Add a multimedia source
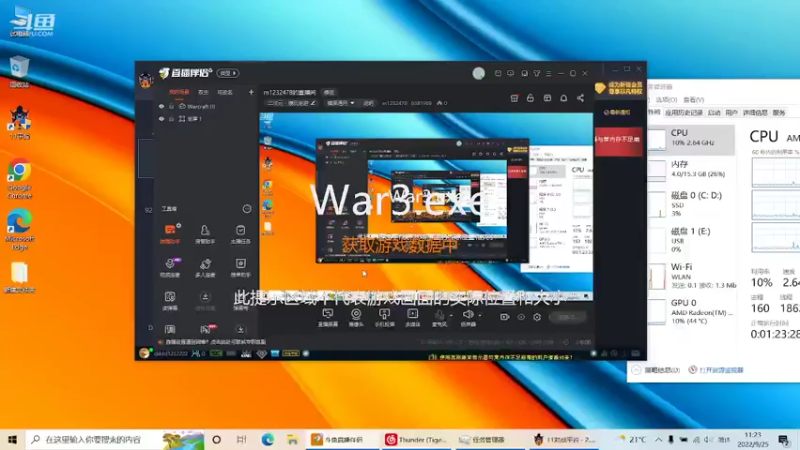This screenshot has height=450, width=800. click(x=412, y=317)
